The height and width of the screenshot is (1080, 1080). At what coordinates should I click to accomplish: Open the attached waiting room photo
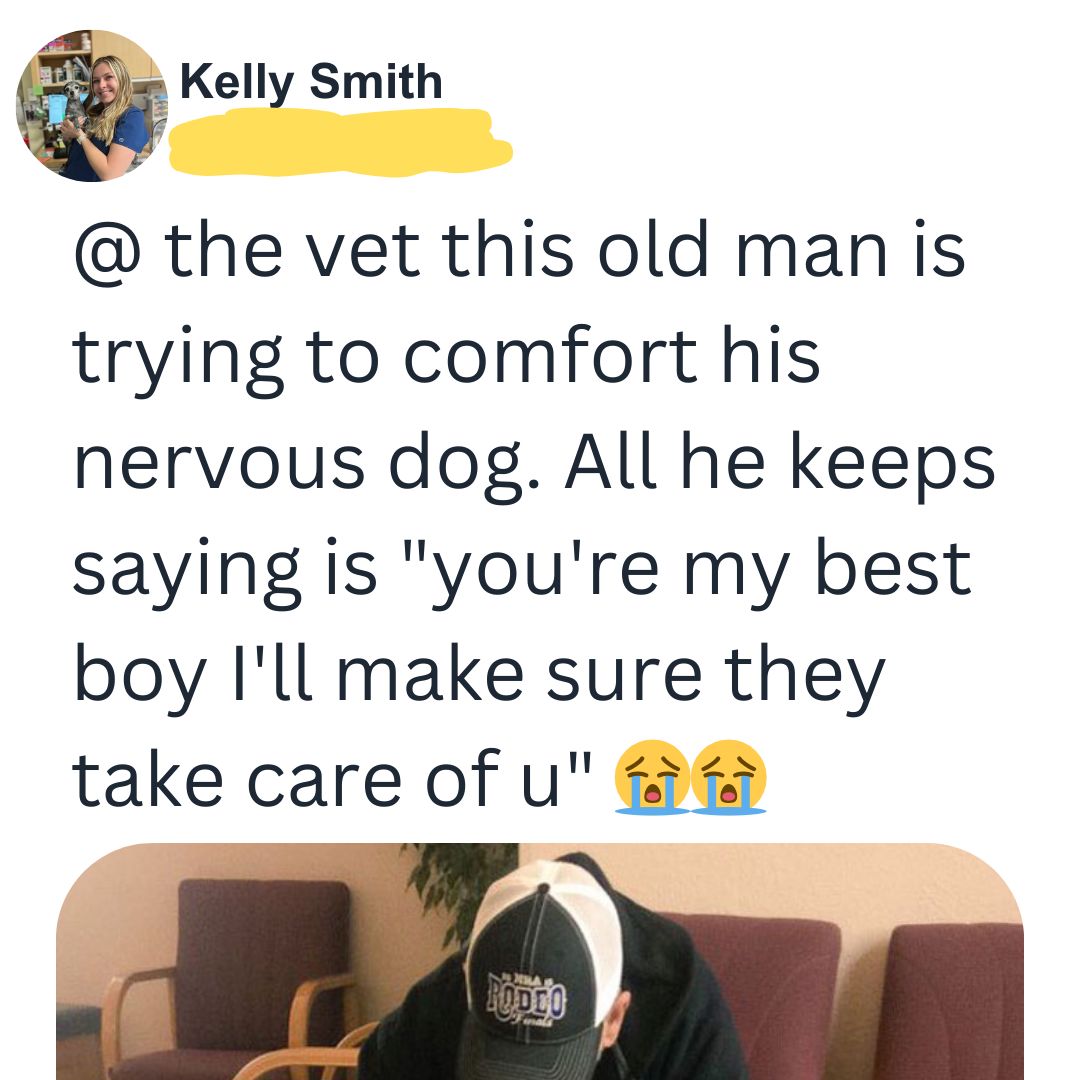click(x=539, y=962)
